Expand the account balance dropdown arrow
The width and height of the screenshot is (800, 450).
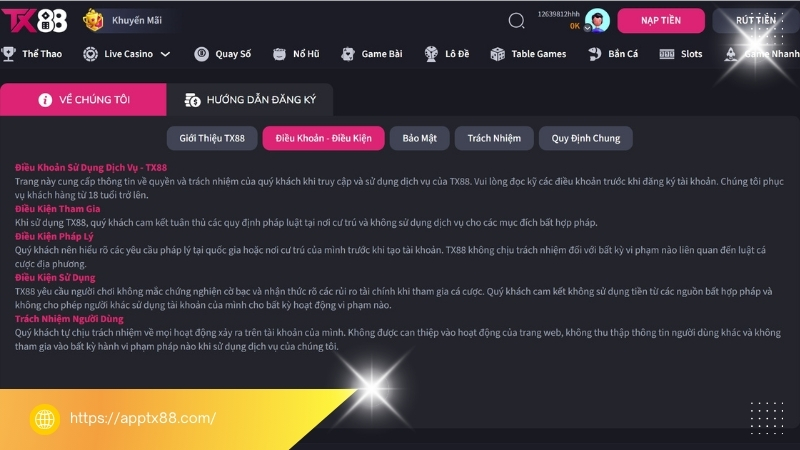click(x=587, y=28)
